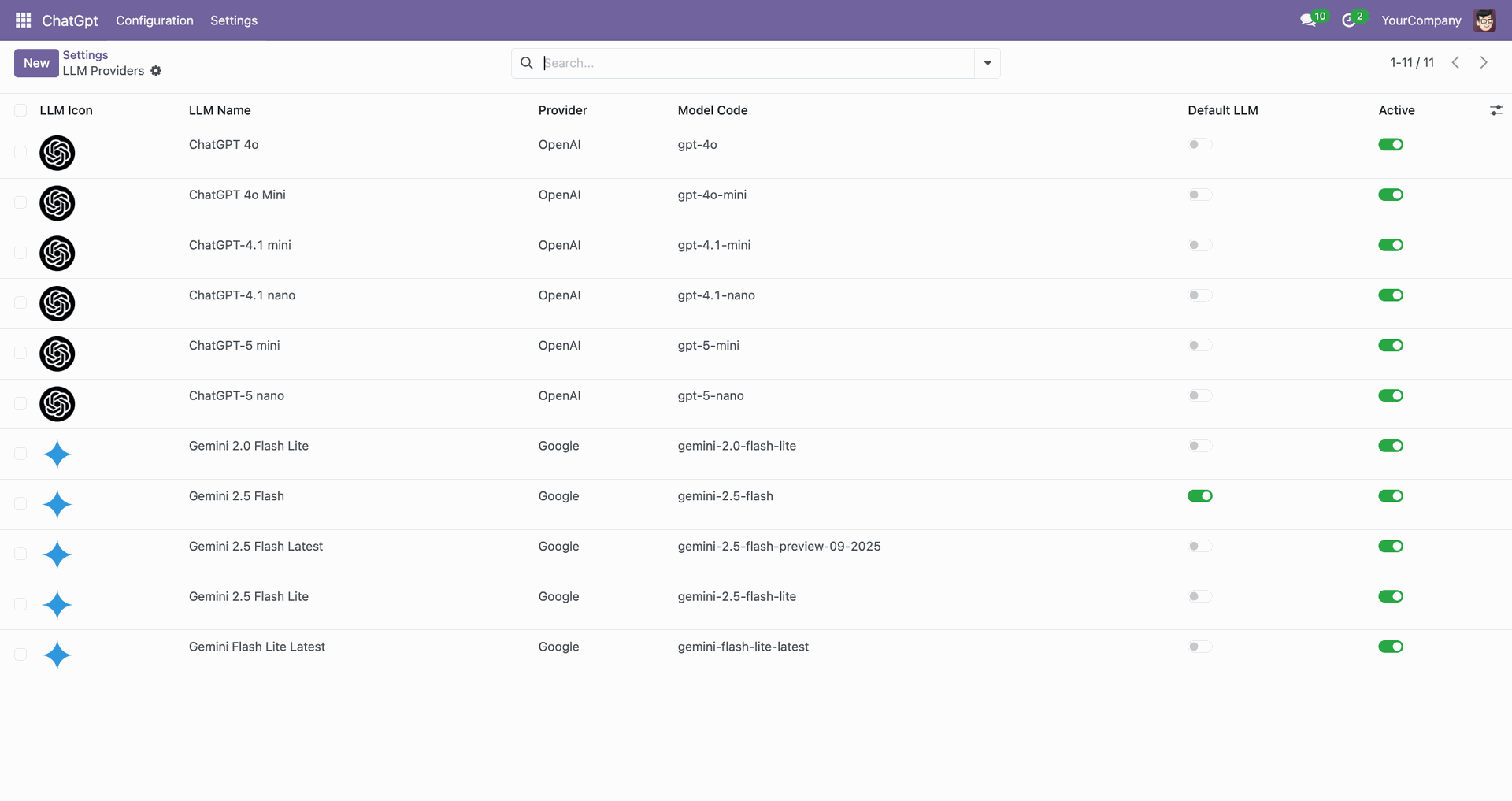1512x801 pixels.
Task: Toggle Active for Gemini 2.5 Flash Latest
Action: pos(1391,547)
